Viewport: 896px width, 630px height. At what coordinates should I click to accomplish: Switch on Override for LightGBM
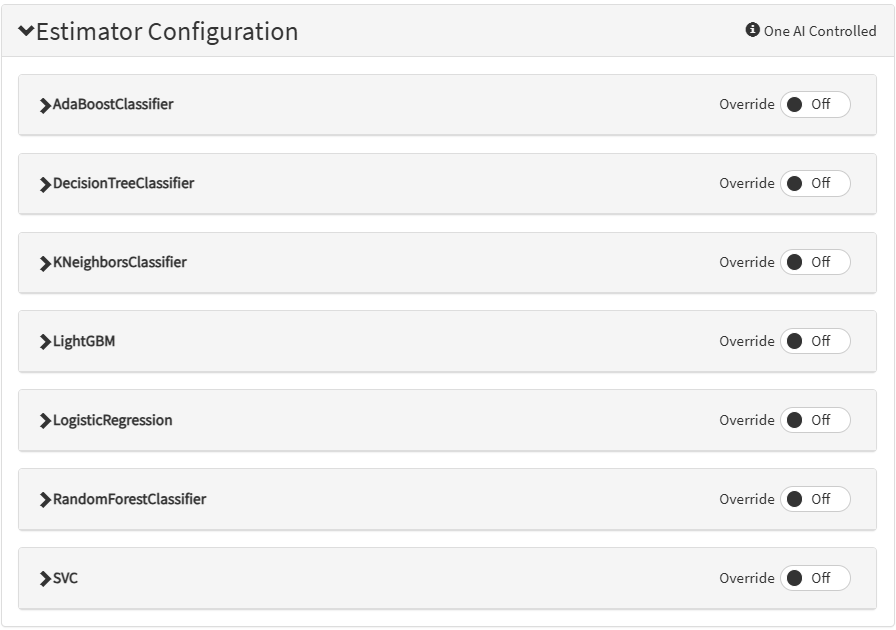(815, 341)
